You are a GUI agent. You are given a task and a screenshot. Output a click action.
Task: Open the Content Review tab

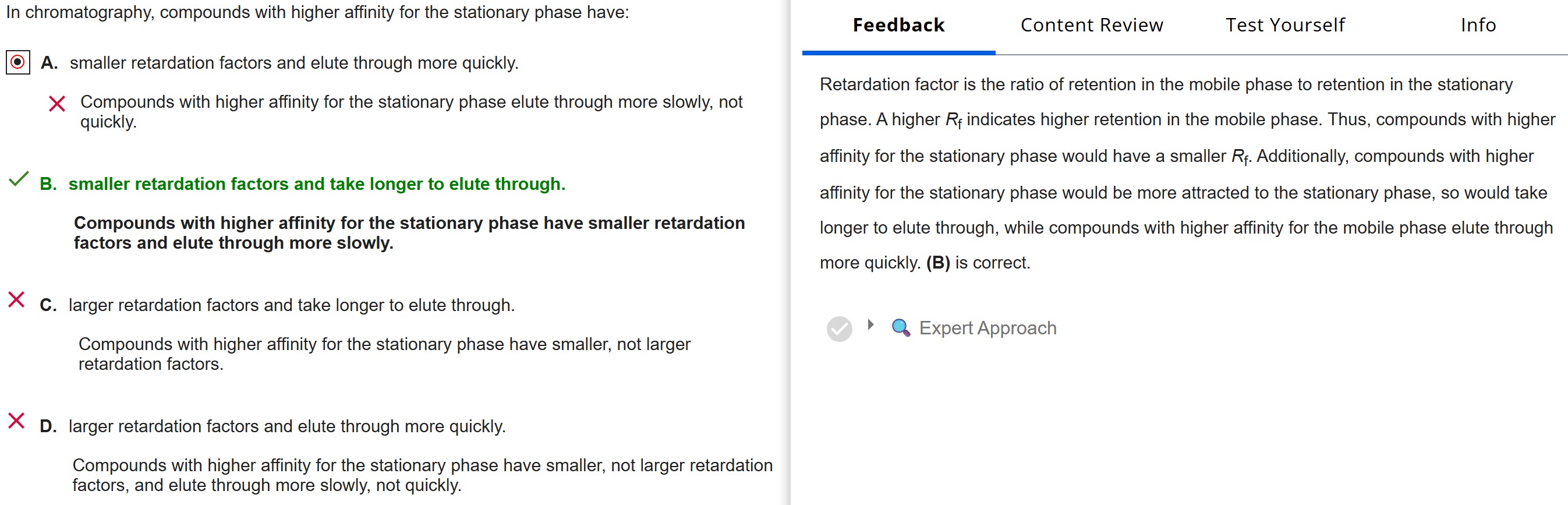(x=1091, y=26)
